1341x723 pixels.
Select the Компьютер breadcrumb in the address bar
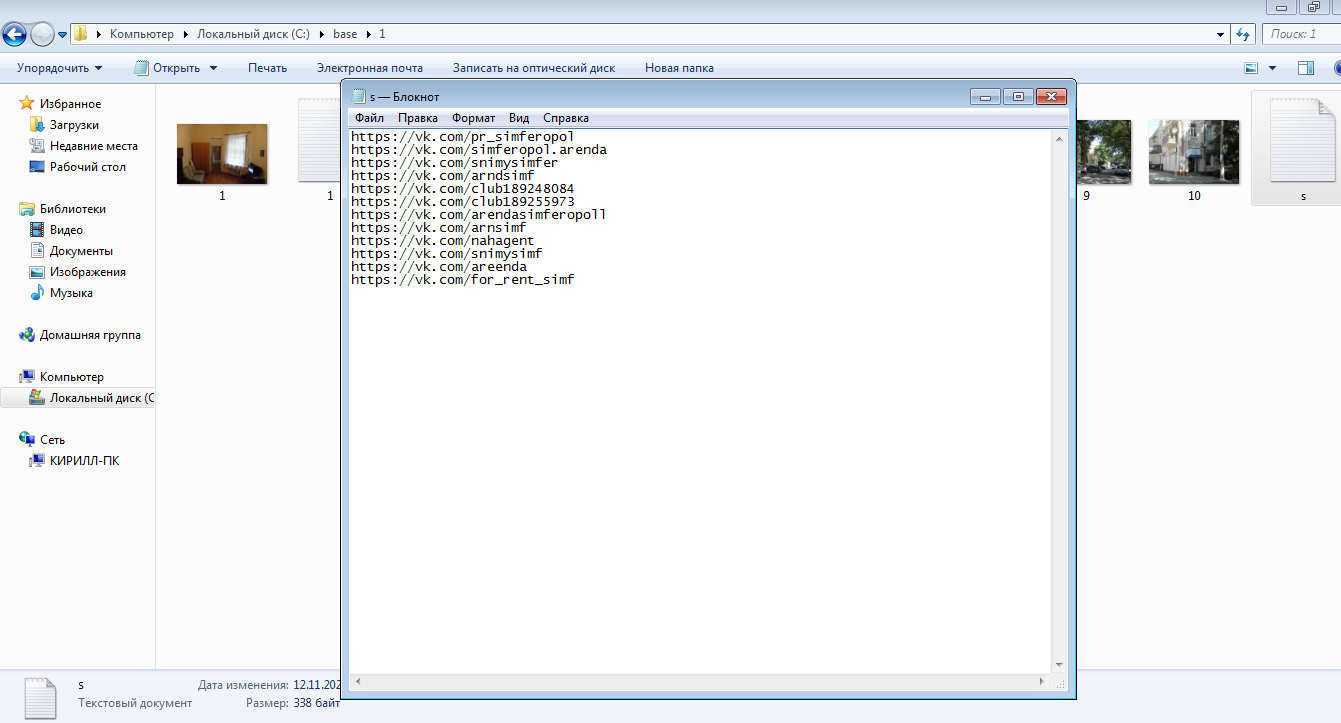142,34
